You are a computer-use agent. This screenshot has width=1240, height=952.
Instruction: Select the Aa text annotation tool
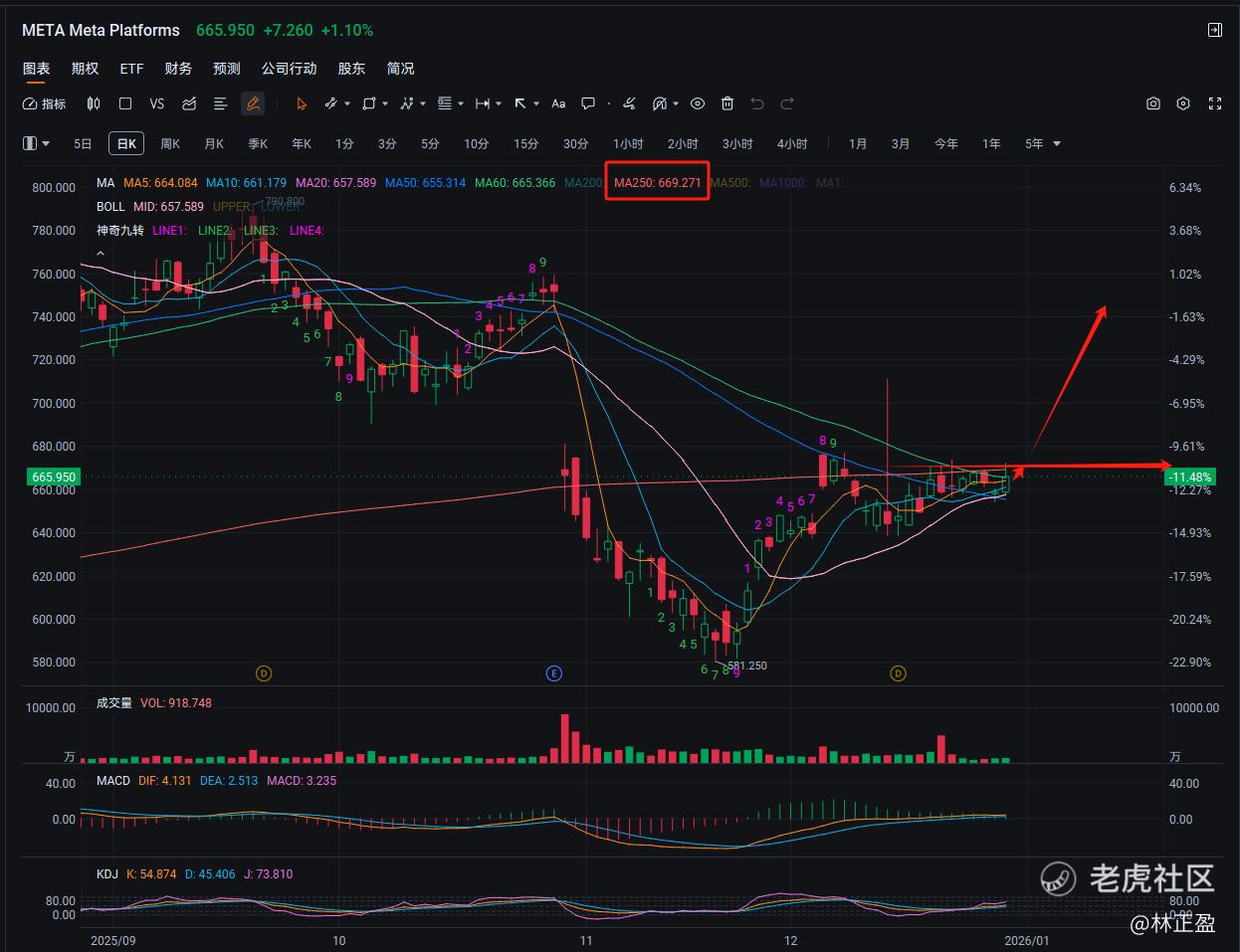558,103
